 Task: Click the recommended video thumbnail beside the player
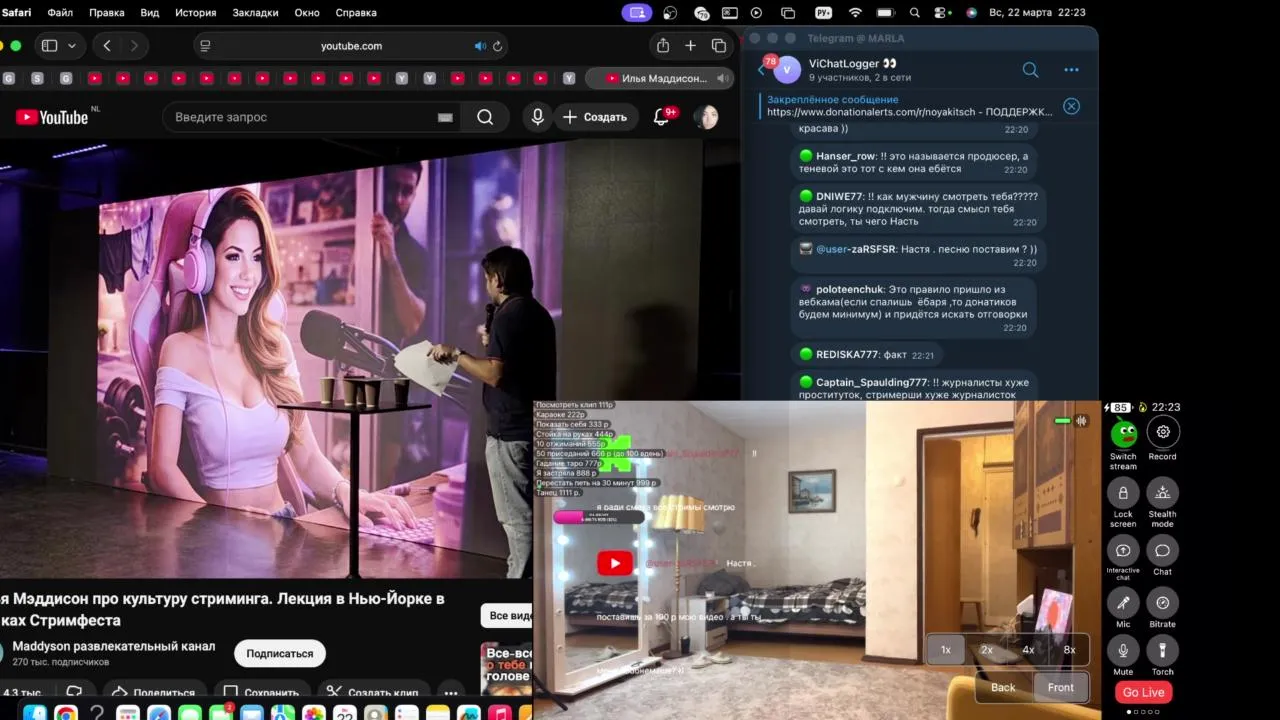pos(507,668)
